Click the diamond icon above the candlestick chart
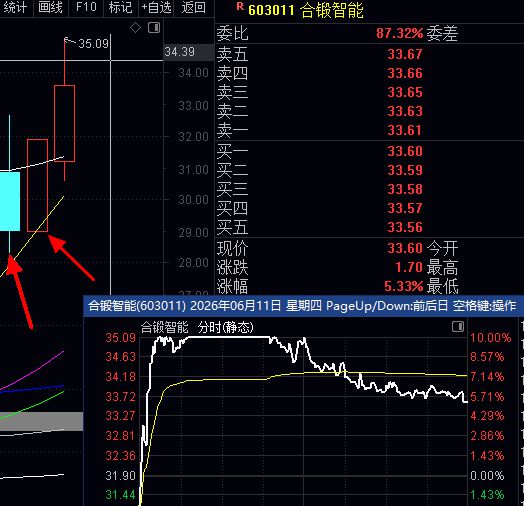524x506 pixels. (135, 28)
